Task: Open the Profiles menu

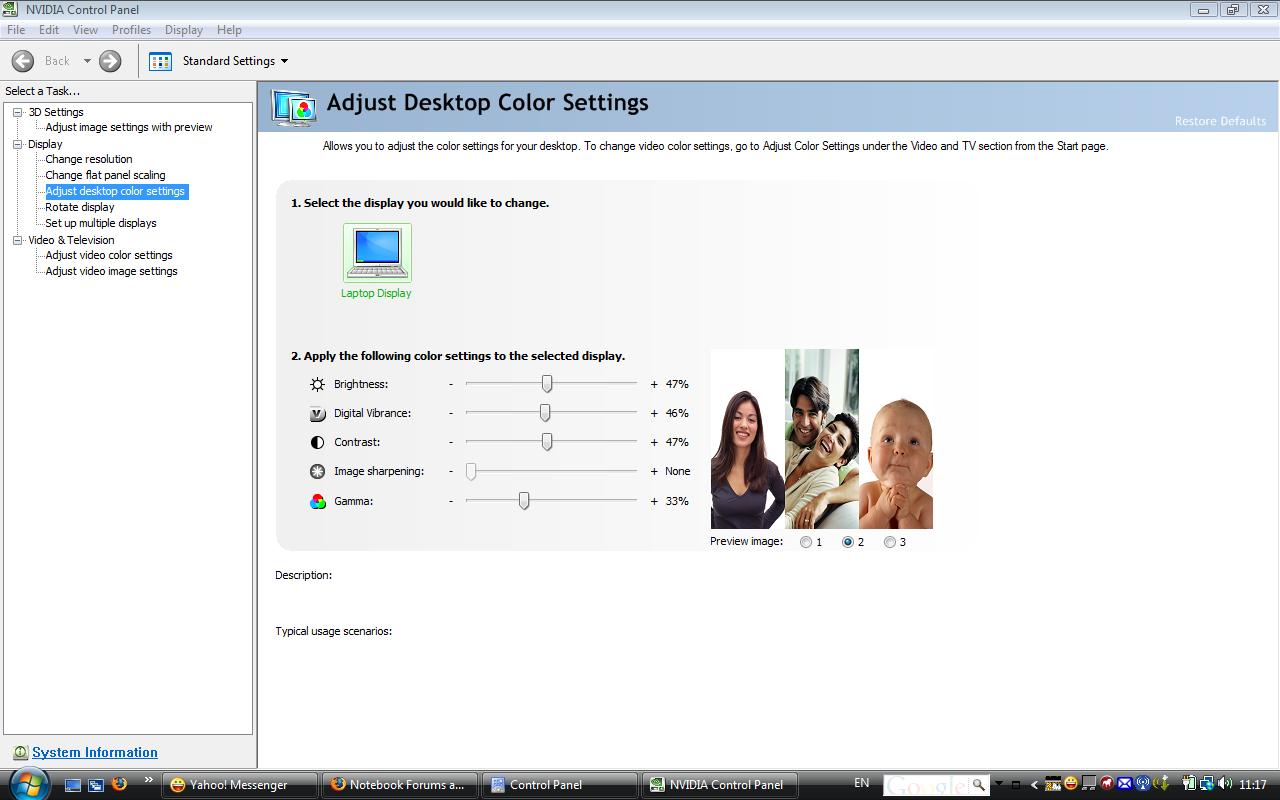Action: coord(131,30)
